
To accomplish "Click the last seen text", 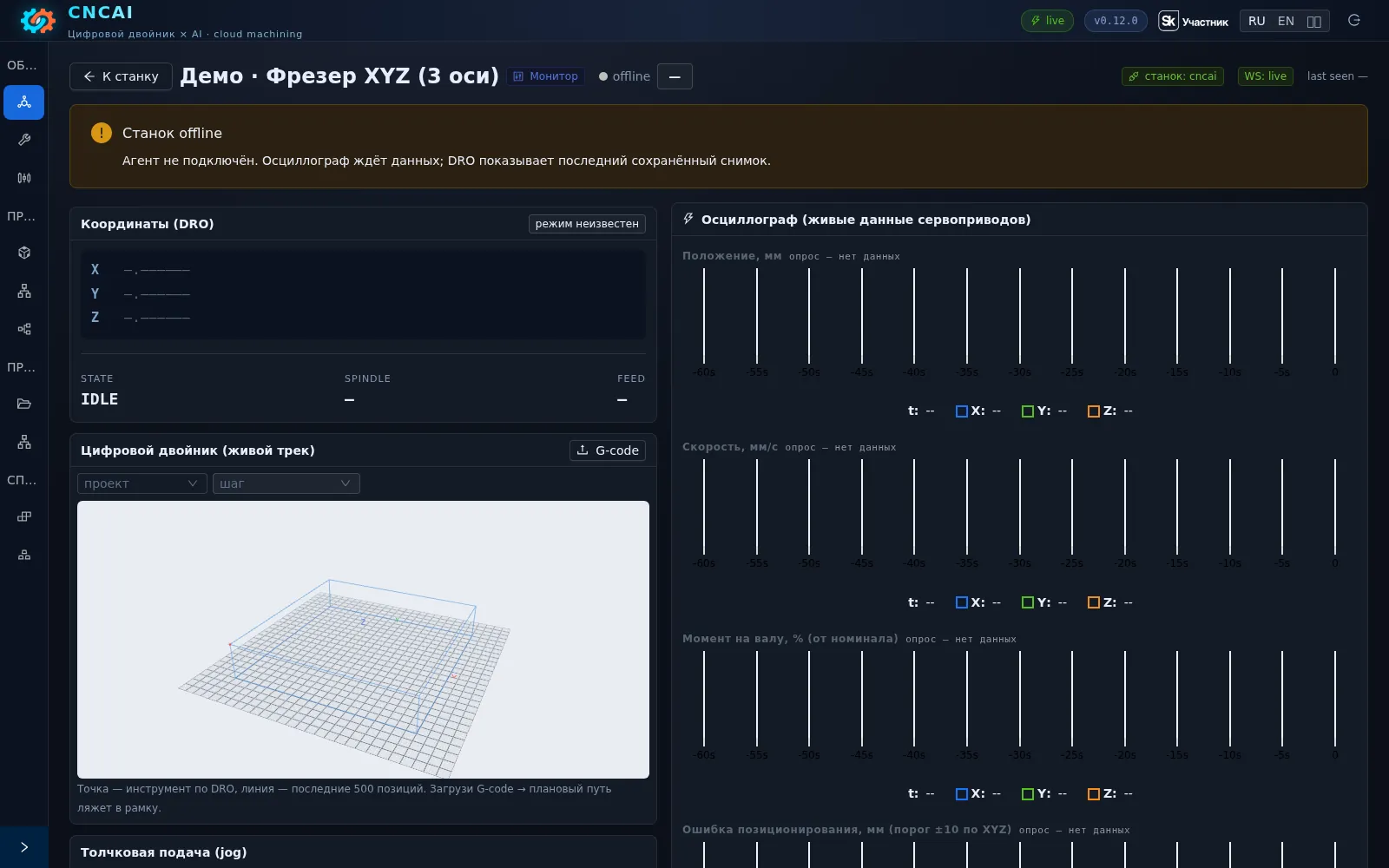I will coord(1337,76).
